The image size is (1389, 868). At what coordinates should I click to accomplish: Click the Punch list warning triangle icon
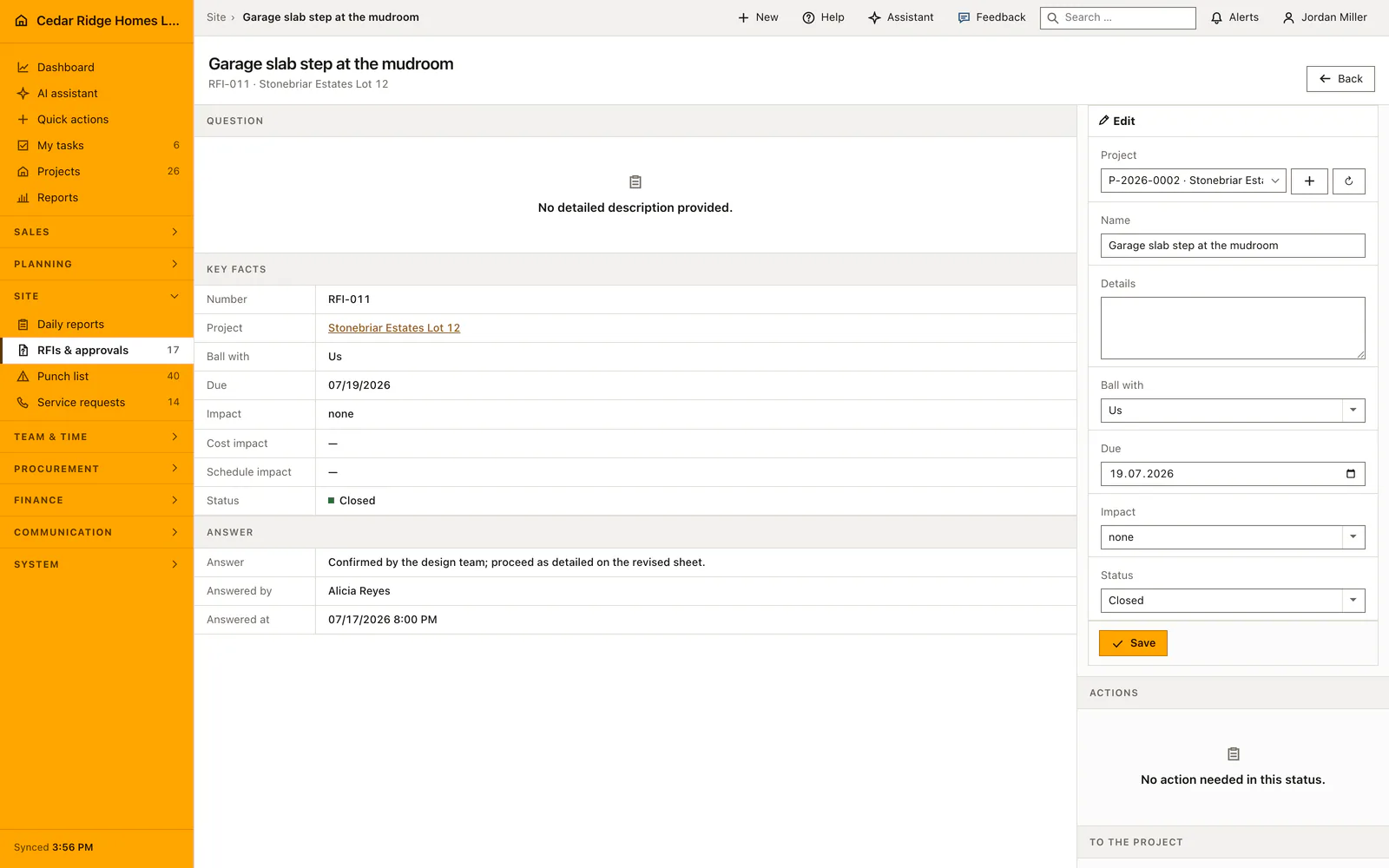tap(23, 377)
